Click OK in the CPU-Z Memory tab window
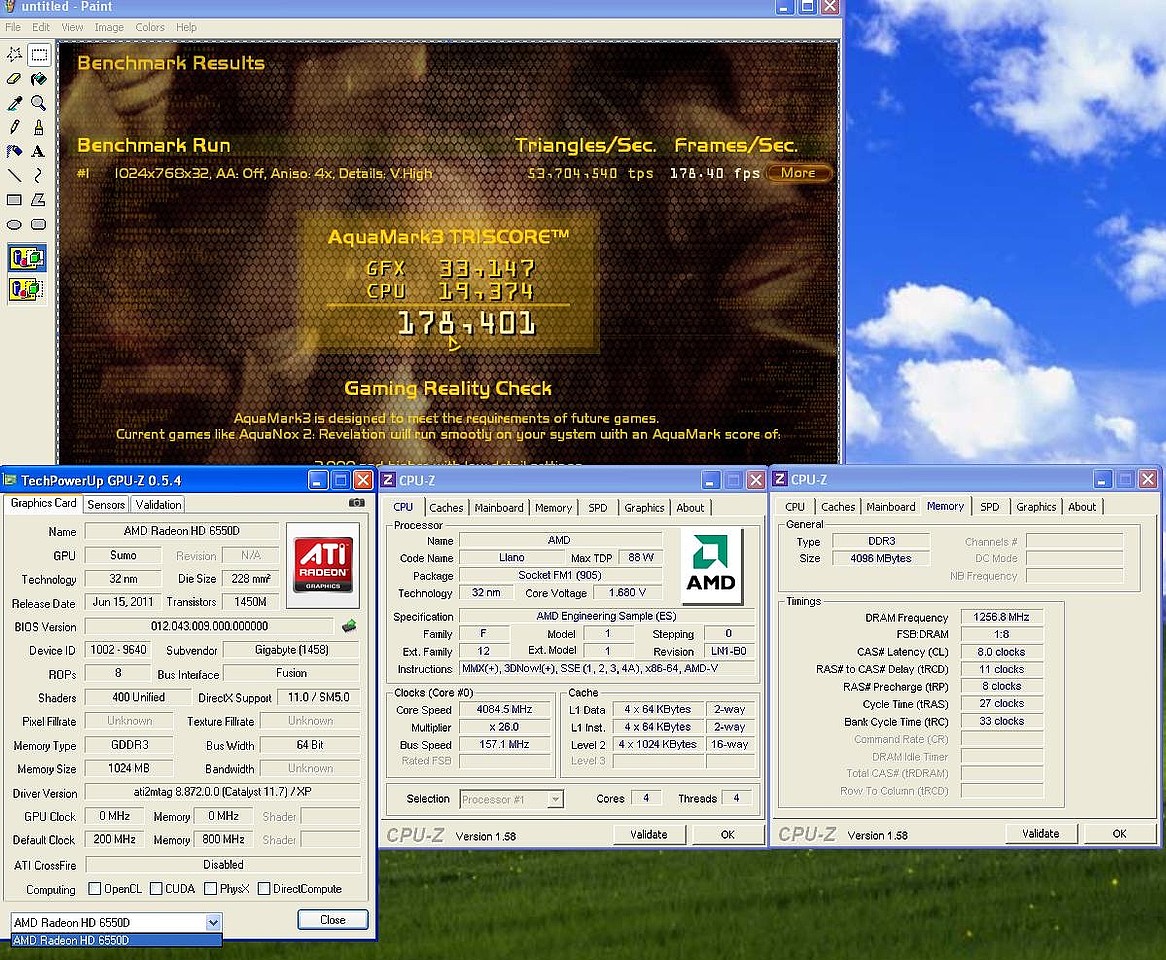 click(x=1119, y=834)
